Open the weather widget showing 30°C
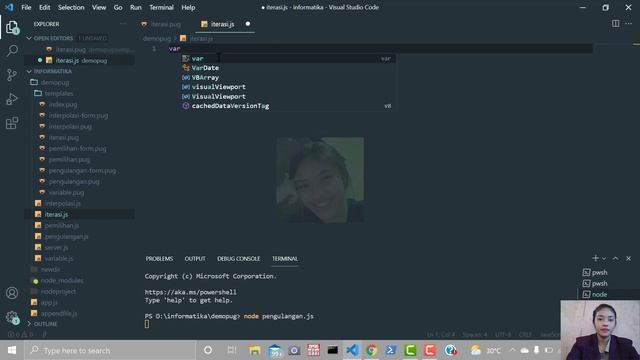The width and height of the screenshot is (640, 360). point(486,350)
